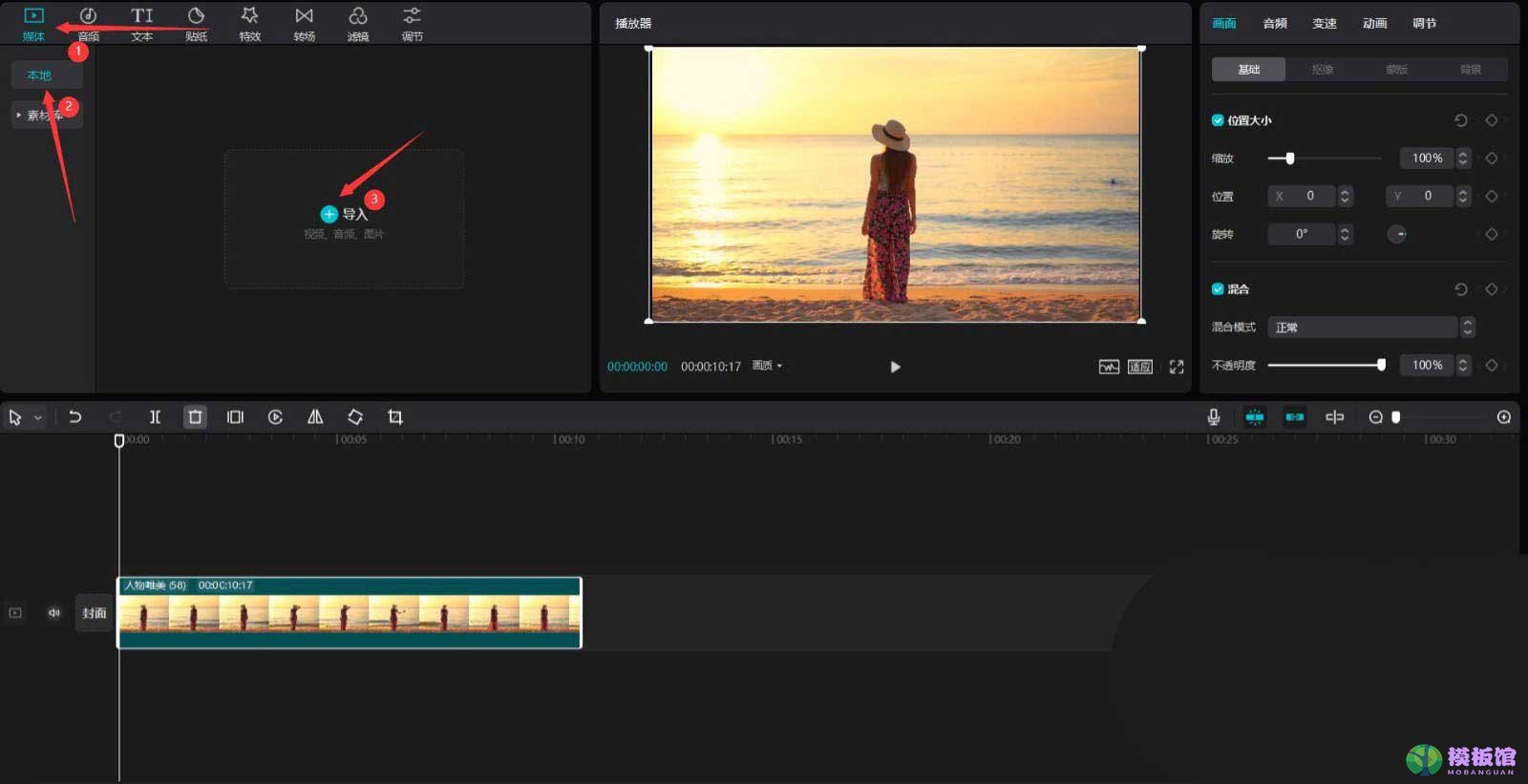Screen dimensions: 1528x784
Task: Click the freeze frame icon
Action: [x=235, y=417]
